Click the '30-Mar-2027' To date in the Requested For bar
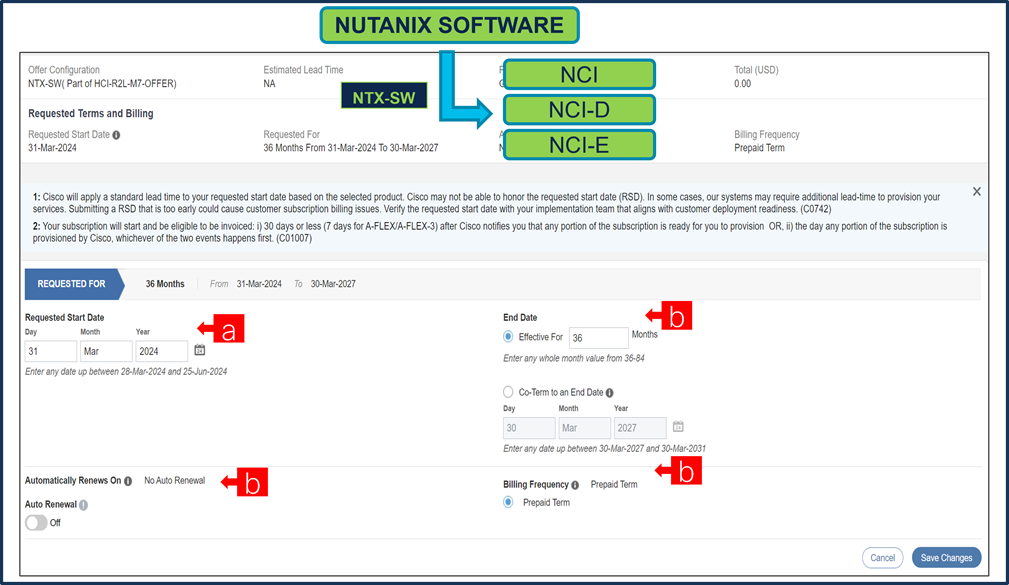 333,284
